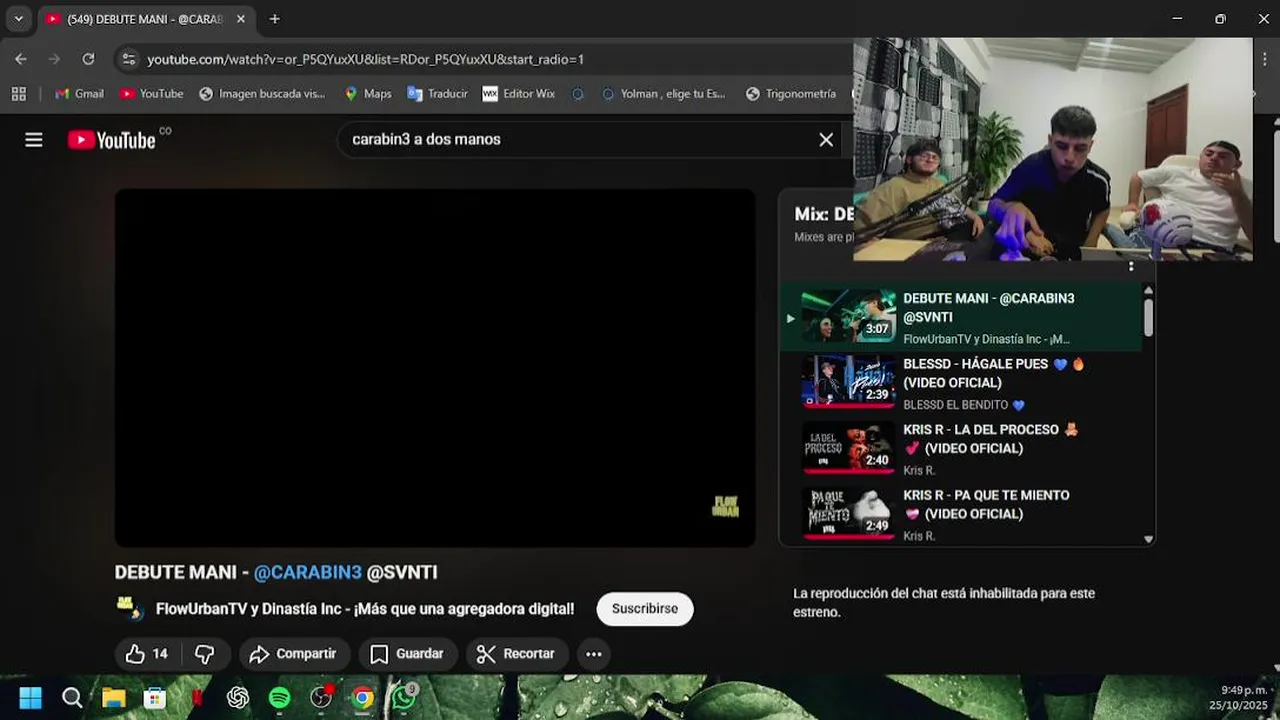Go back with the browser back arrow
Screen dimensions: 1280x720
point(21,59)
